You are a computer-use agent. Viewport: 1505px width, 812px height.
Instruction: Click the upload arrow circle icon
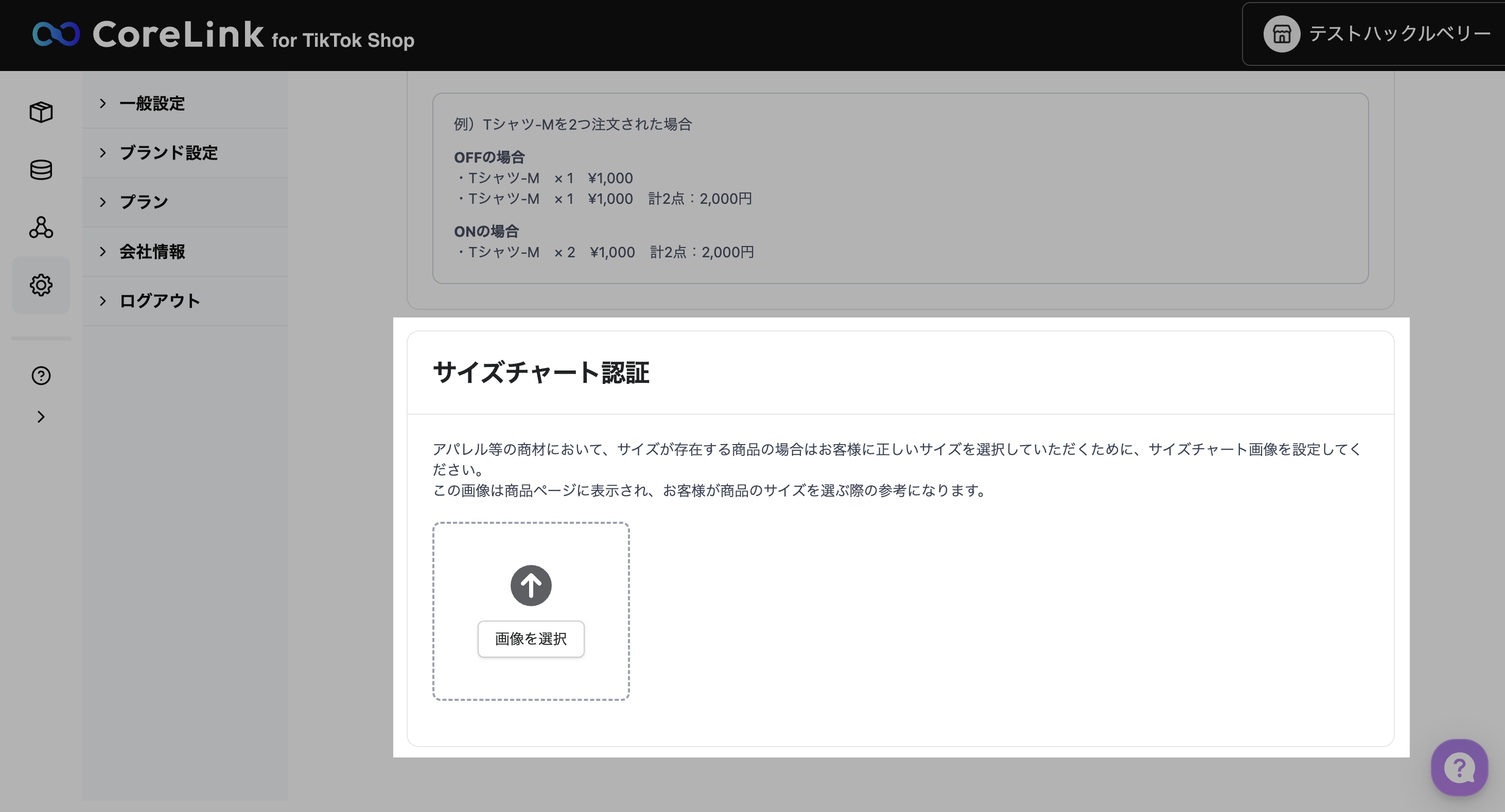531,586
